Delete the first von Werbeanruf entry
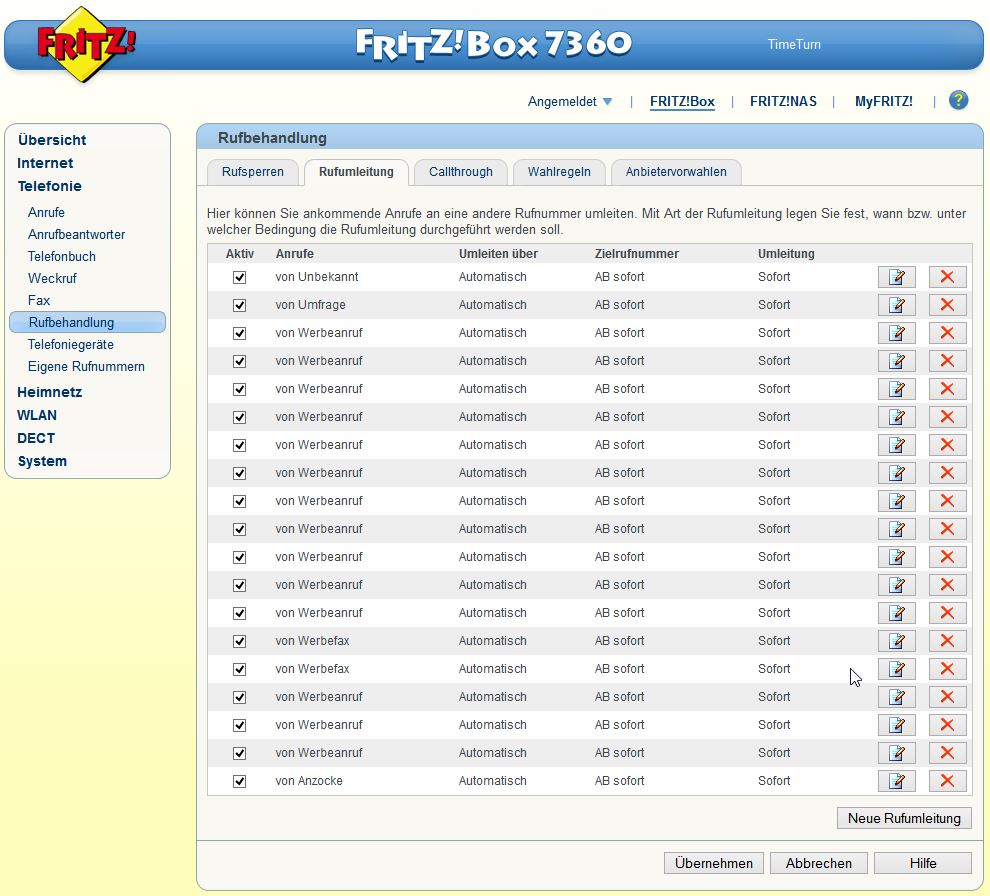Screen dimensions: 990x896 pos(947,333)
